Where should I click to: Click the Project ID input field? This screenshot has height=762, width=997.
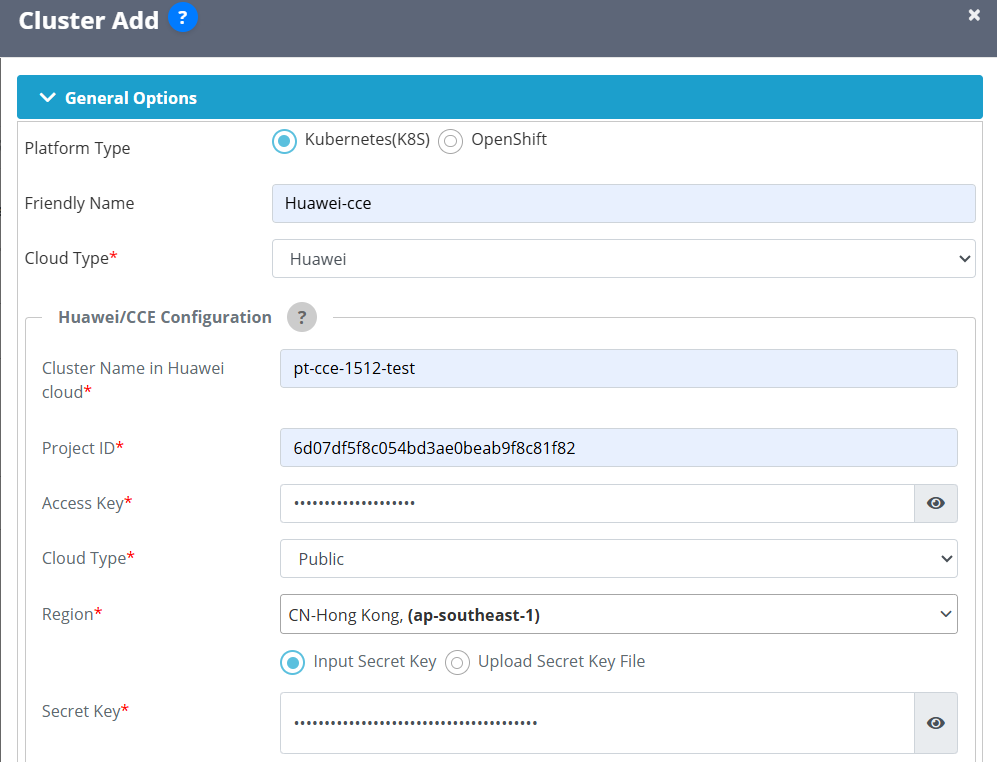coord(618,448)
